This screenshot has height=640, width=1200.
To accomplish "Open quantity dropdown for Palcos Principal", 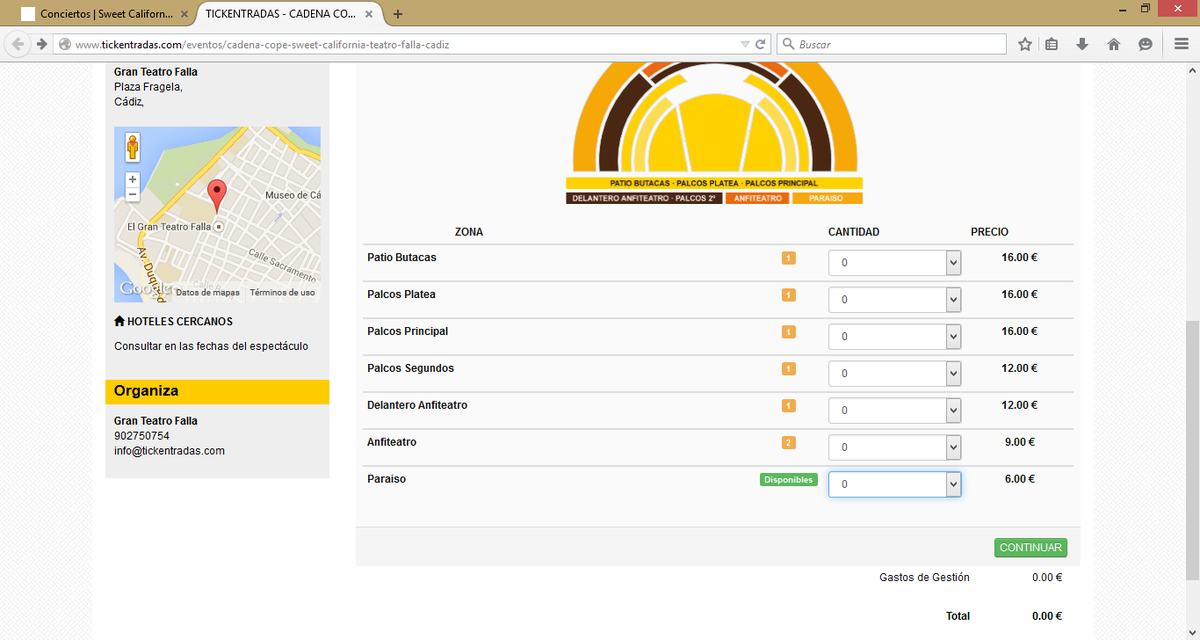I will coord(894,336).
